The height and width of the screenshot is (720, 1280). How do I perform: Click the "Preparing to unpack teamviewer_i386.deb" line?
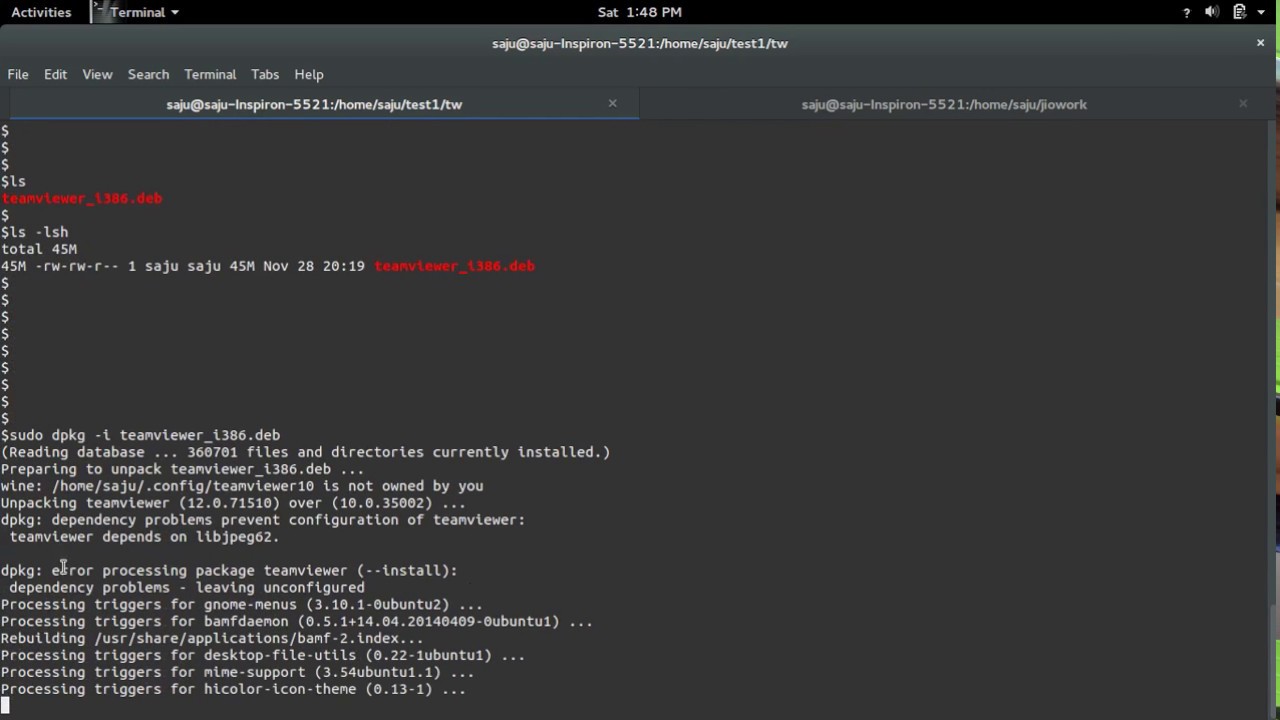click(x=182, y=469)
